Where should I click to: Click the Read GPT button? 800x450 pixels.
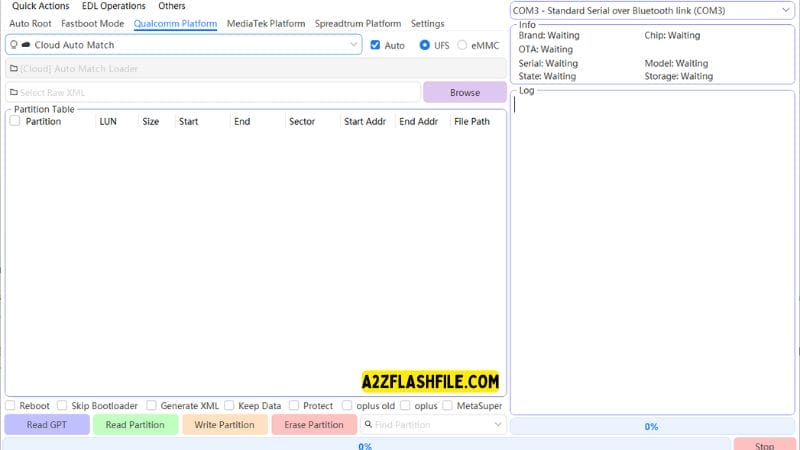pos(47,424)
